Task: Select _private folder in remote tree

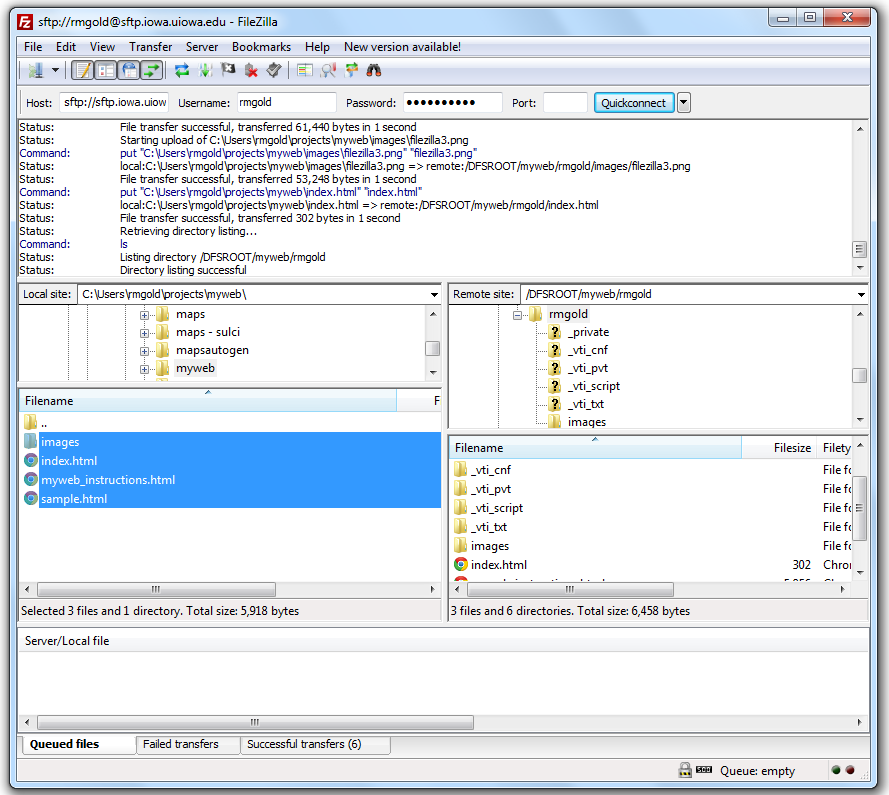Action: (x=591, y=332)
